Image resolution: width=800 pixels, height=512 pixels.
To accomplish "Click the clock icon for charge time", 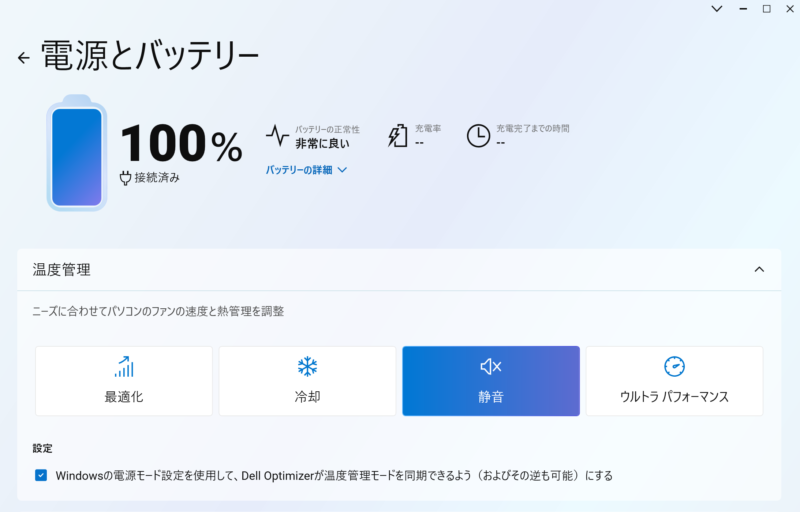I will (x=479, y=136).
